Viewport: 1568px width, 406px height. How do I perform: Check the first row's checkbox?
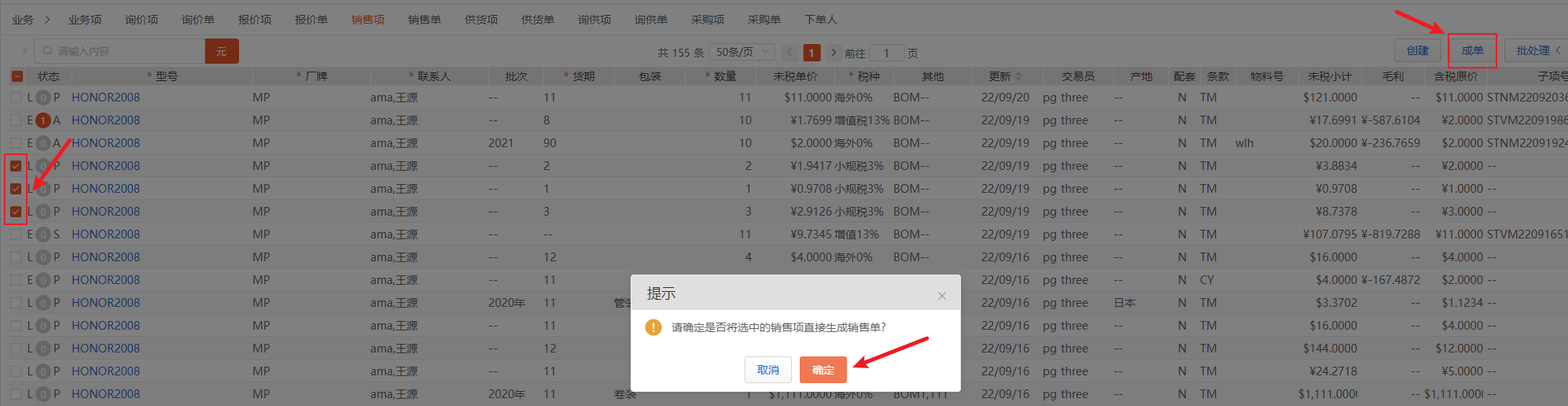(x=16, y=98)
